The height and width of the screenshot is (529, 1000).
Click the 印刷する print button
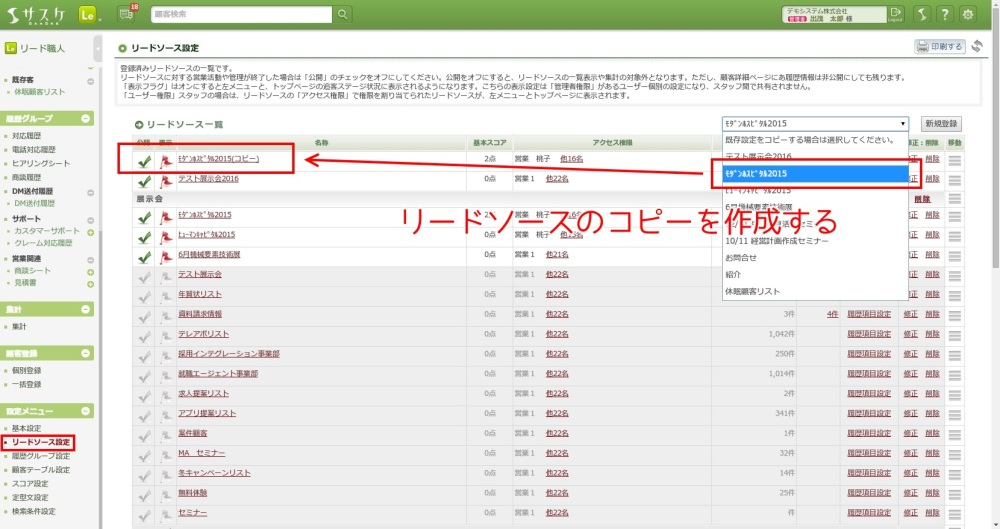pyautogui.click(x=938, y=46)
